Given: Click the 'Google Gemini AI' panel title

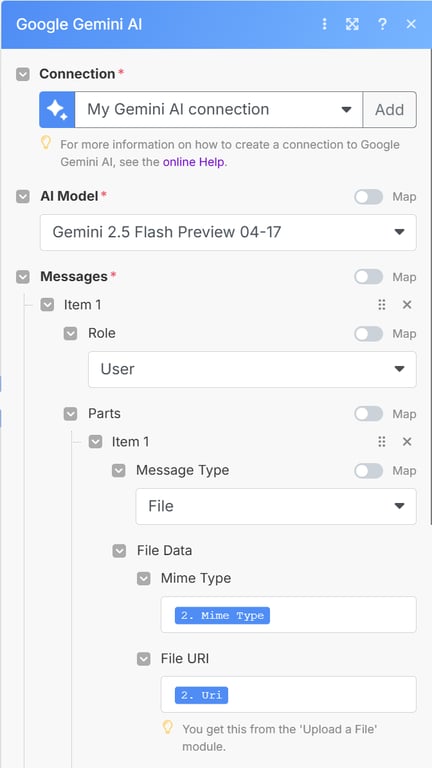Looking at the screenshot, I should tap(79, 24).
